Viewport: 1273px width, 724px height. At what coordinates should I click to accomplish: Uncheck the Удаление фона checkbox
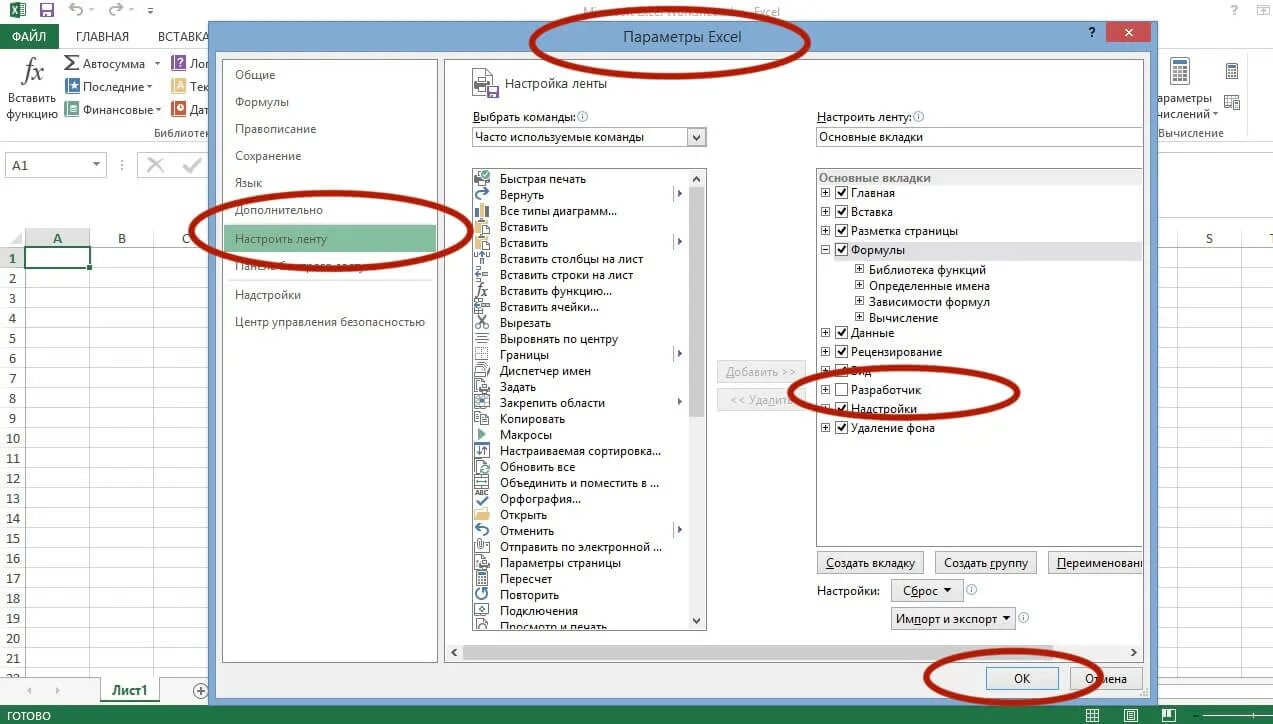point(841,428)
